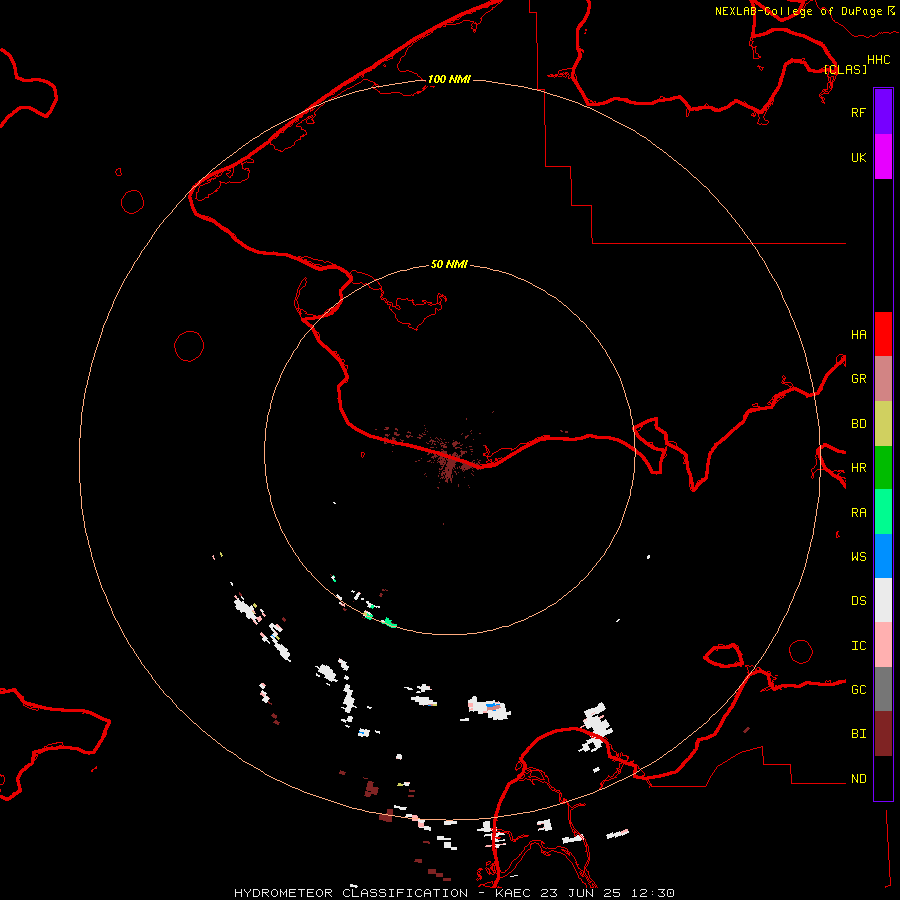Screen dimensions: 900x900
Task: Click the GR legend label
Action: (x=858, y=379)
